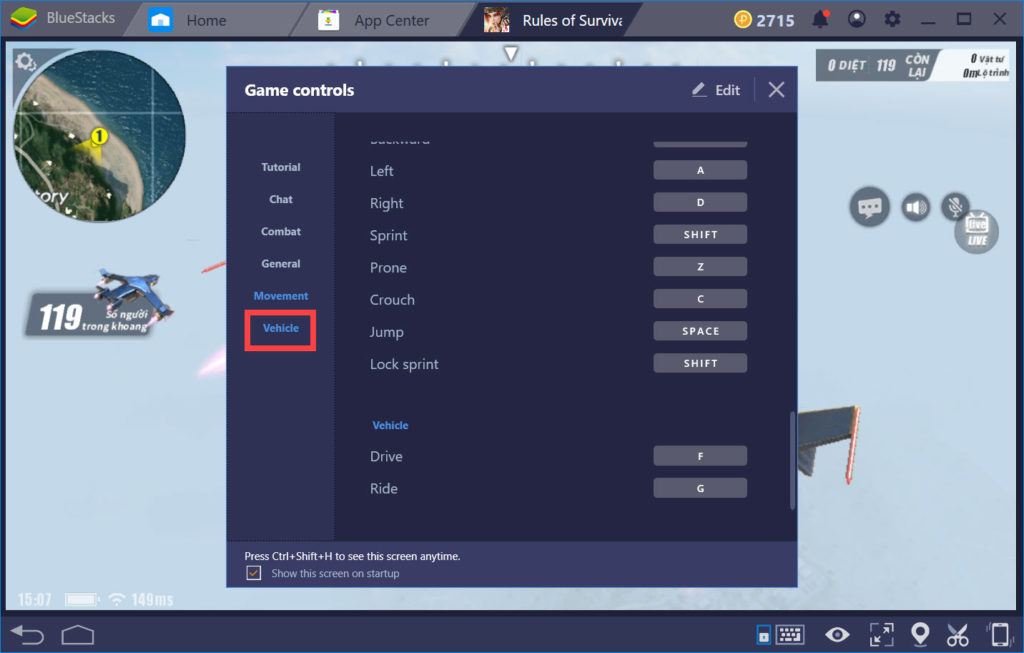The image size is (1024, 653).
Task: Open the in-game chat bubble icon
Action: [869, 208]
